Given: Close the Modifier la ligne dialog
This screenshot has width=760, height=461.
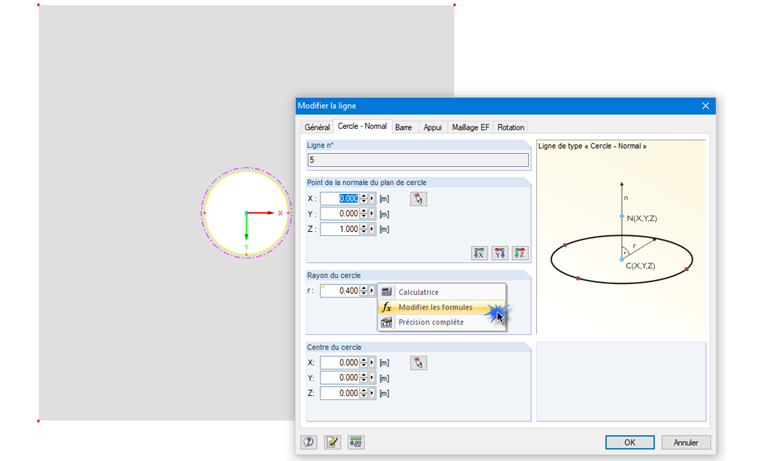Looking at the screenshot, I should pyautogui.click(x=705, y=106).
